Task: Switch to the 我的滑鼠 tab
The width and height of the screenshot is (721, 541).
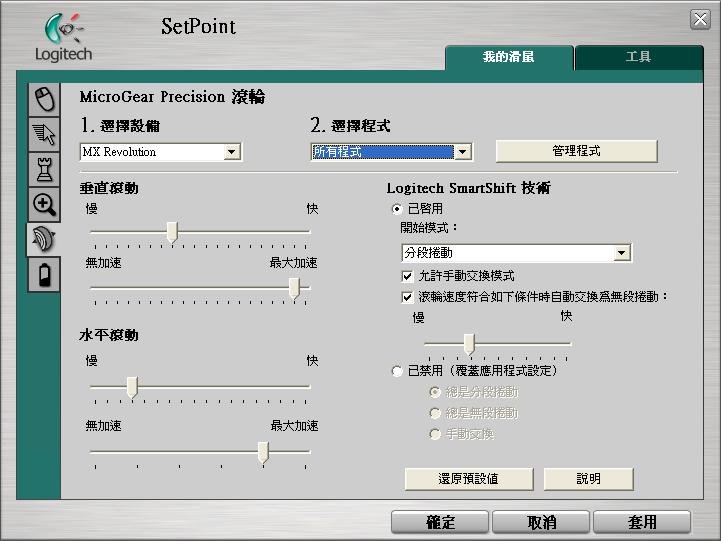Action: [509, 57]
